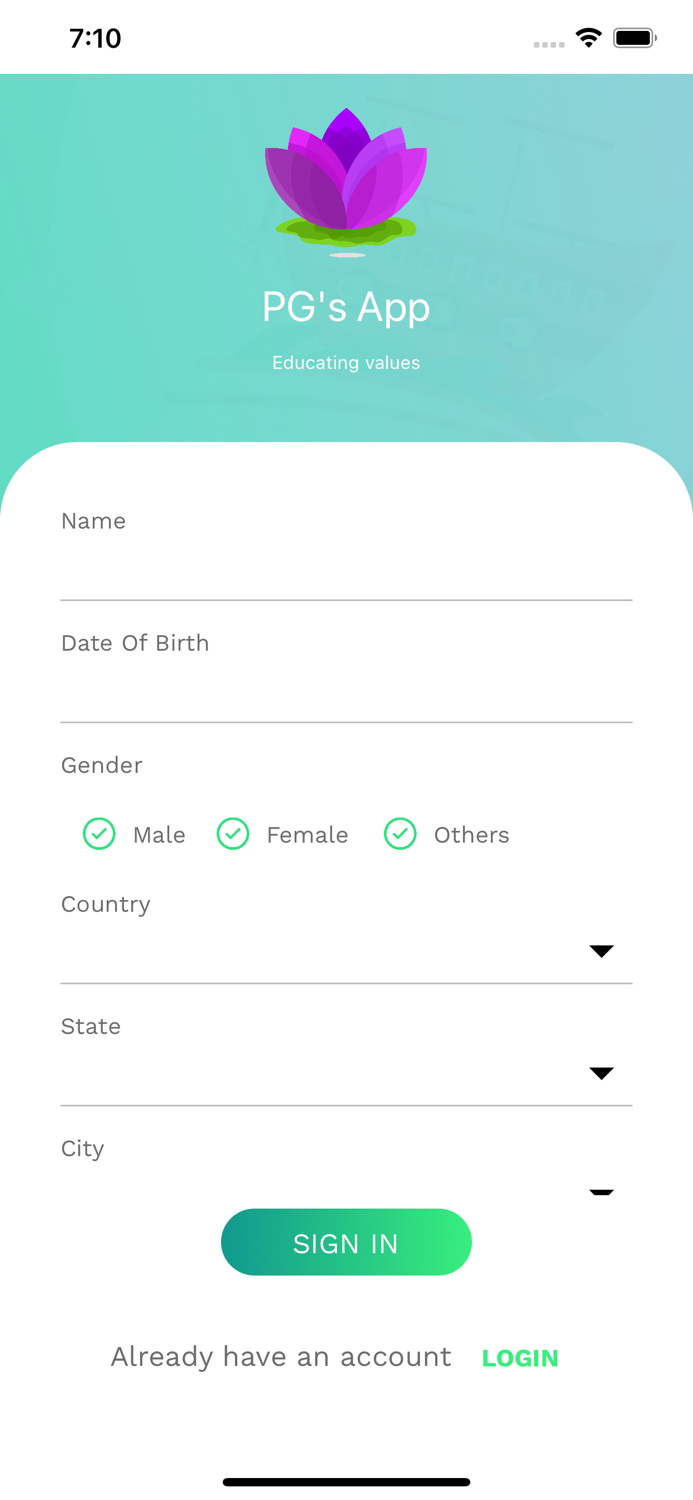The image size is (693, 1500).
Task: Tap the Date Of Birth field
Action: pos(346,690)
